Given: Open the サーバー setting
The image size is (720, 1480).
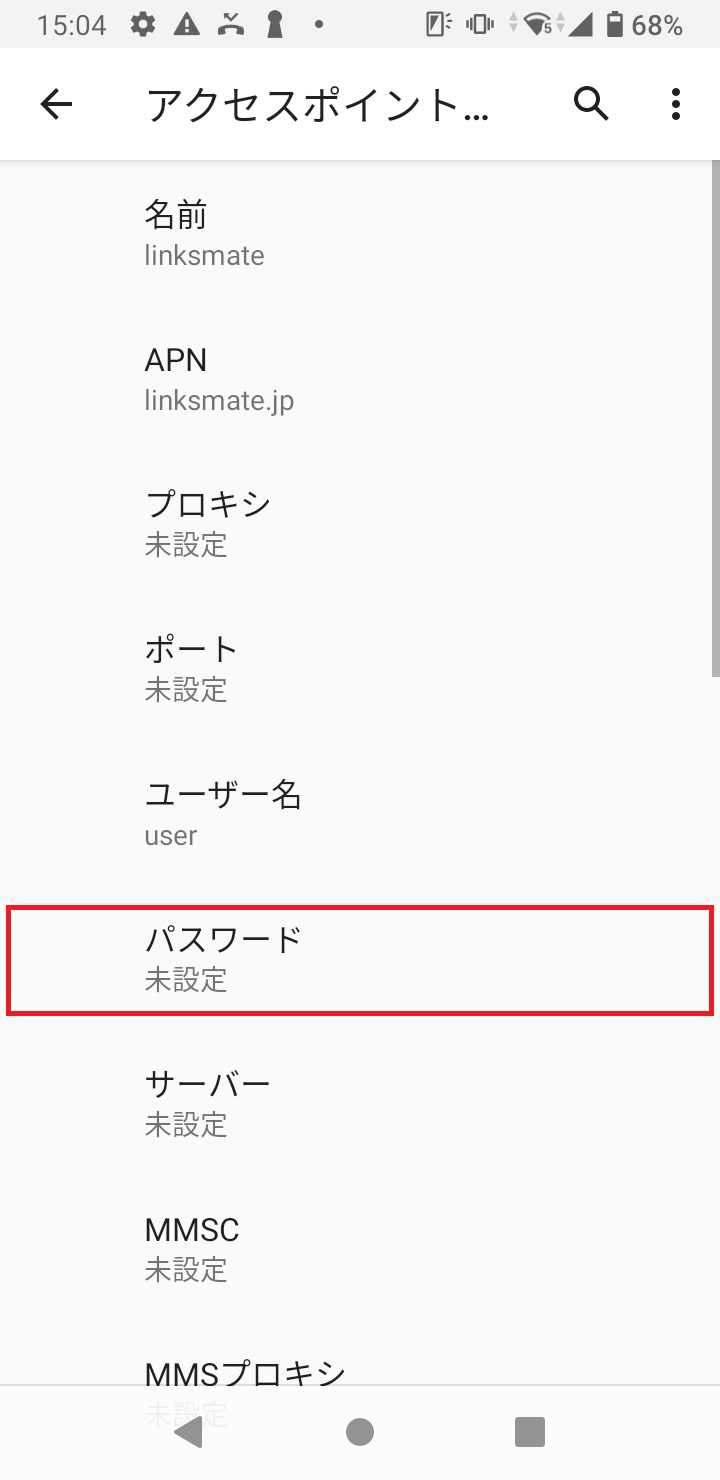Looking at the screenshot, I should point(360,1102).
